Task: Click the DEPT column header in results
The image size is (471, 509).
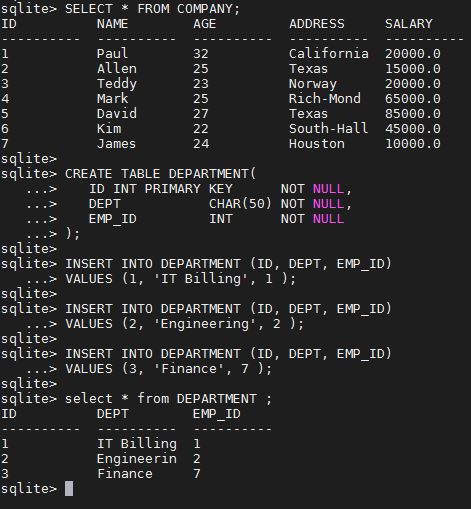Action: pos(112,414)
